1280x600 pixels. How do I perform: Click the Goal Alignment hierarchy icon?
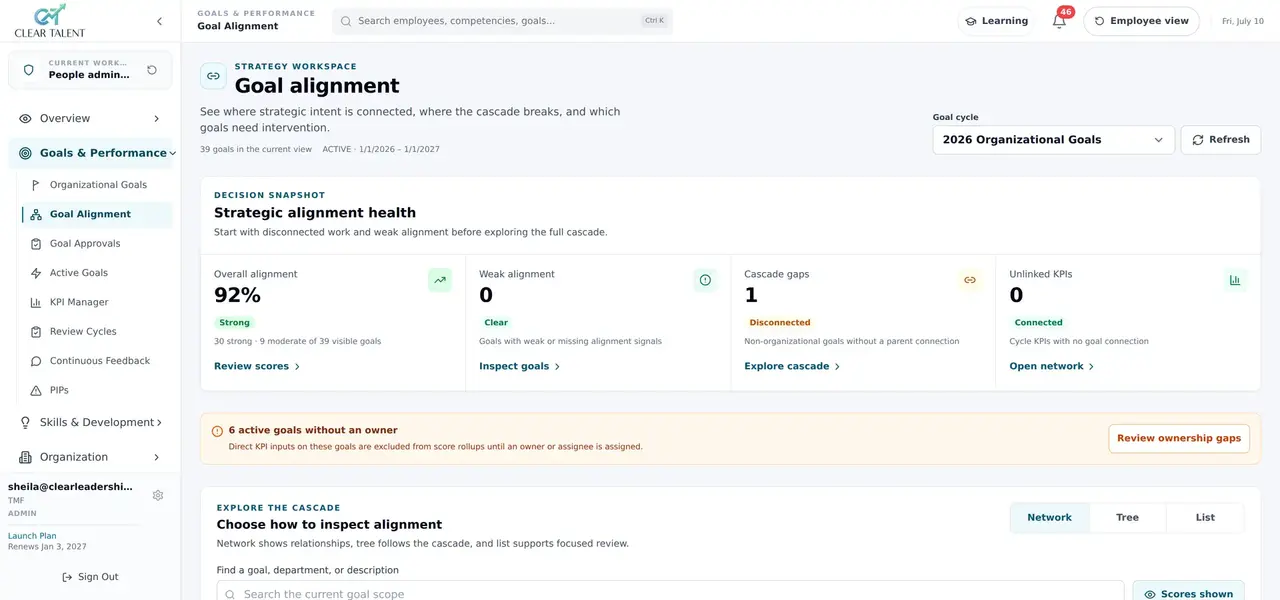tap(36, 214)
